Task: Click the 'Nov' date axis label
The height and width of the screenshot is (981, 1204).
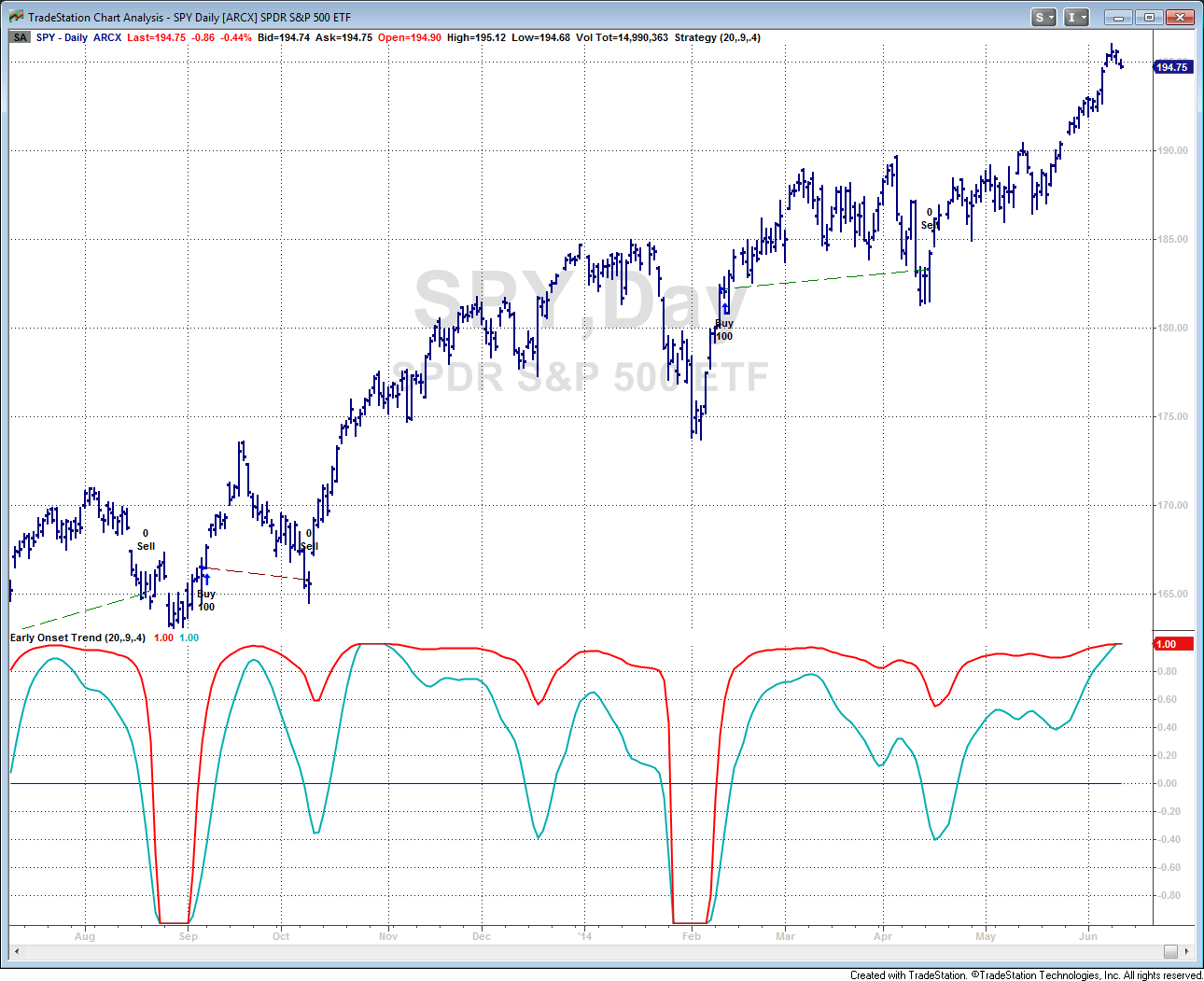Action: pos(388,936)
